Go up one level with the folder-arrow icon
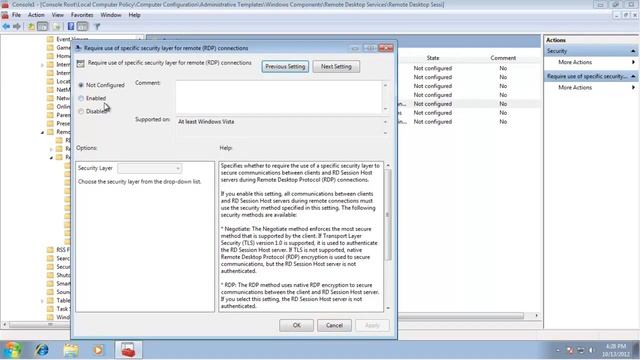640x360 pixels. point(31,27)
